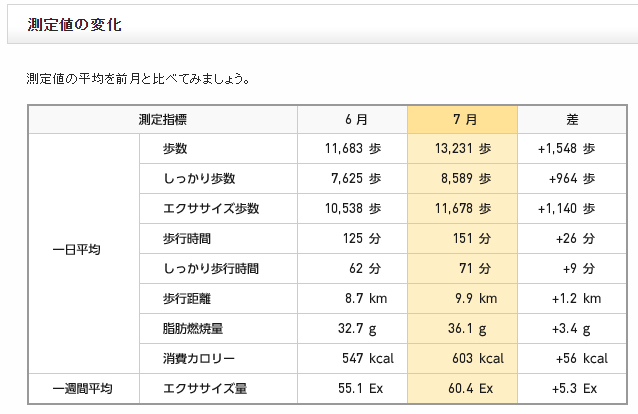Viewport: 638px width, 414px height.
Task: Click the 測定指標 column header
Action: tap(162, 119)
